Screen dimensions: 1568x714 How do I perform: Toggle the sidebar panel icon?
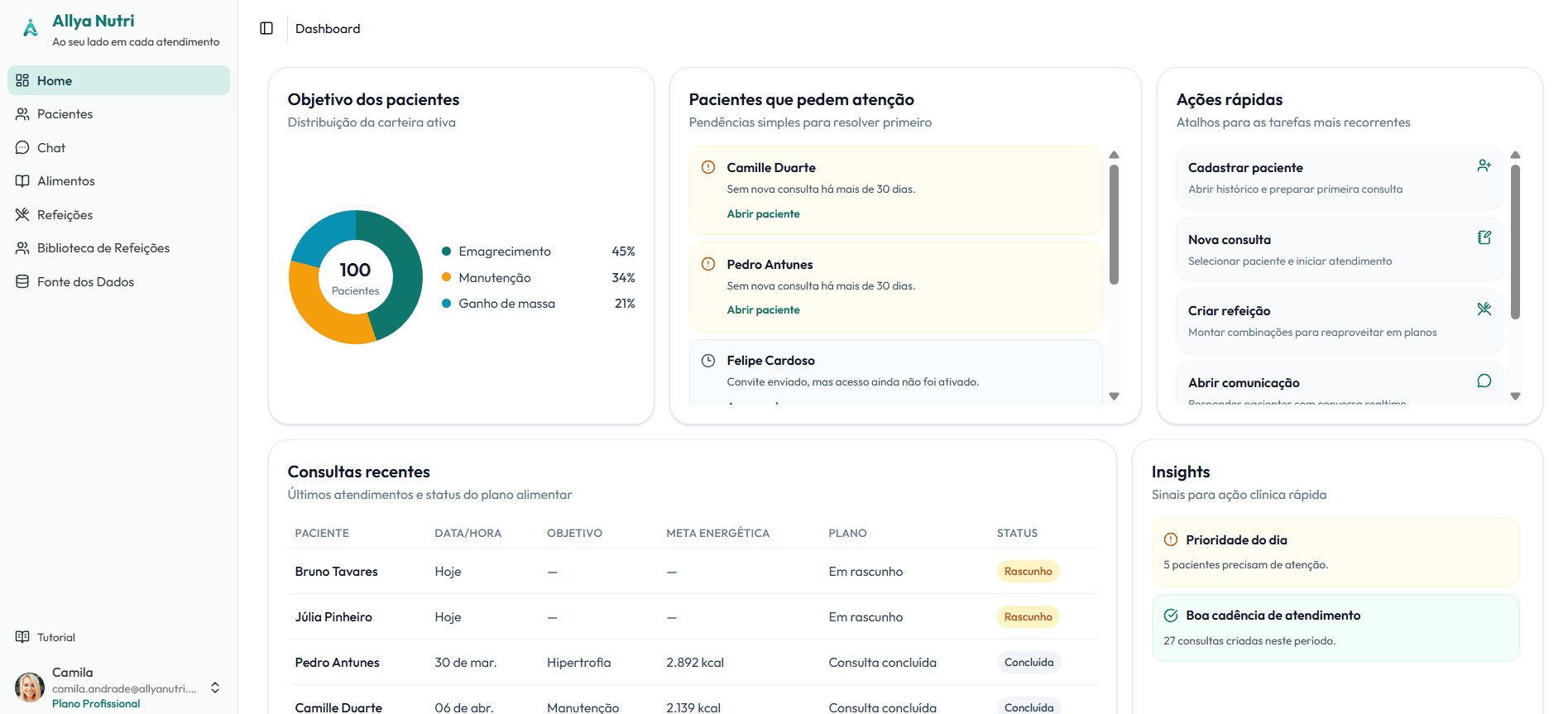(266, 28)
